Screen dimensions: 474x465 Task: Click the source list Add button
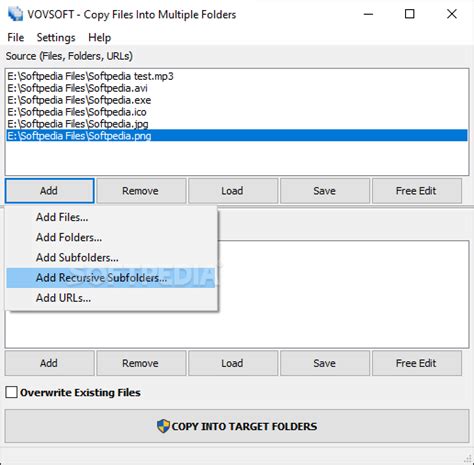click(49, 191)
